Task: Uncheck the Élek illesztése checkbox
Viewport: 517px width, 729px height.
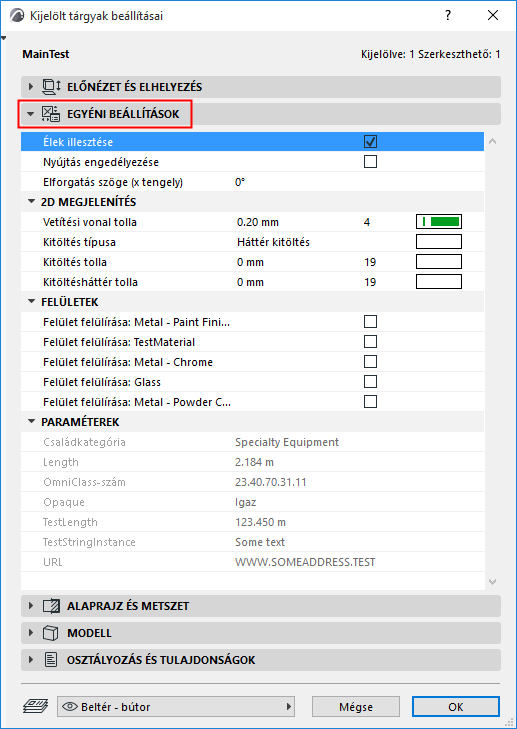Action: pos(371,142)
